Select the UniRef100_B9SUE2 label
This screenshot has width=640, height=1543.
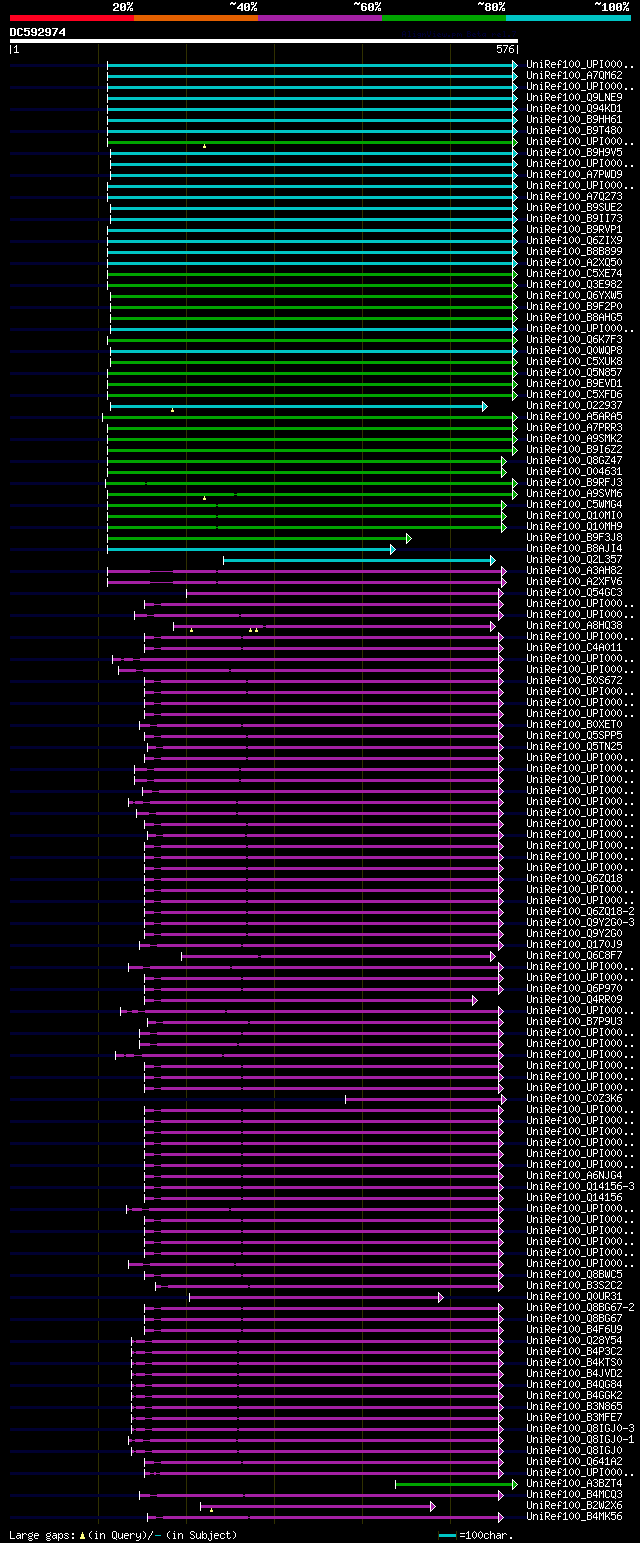574,207
